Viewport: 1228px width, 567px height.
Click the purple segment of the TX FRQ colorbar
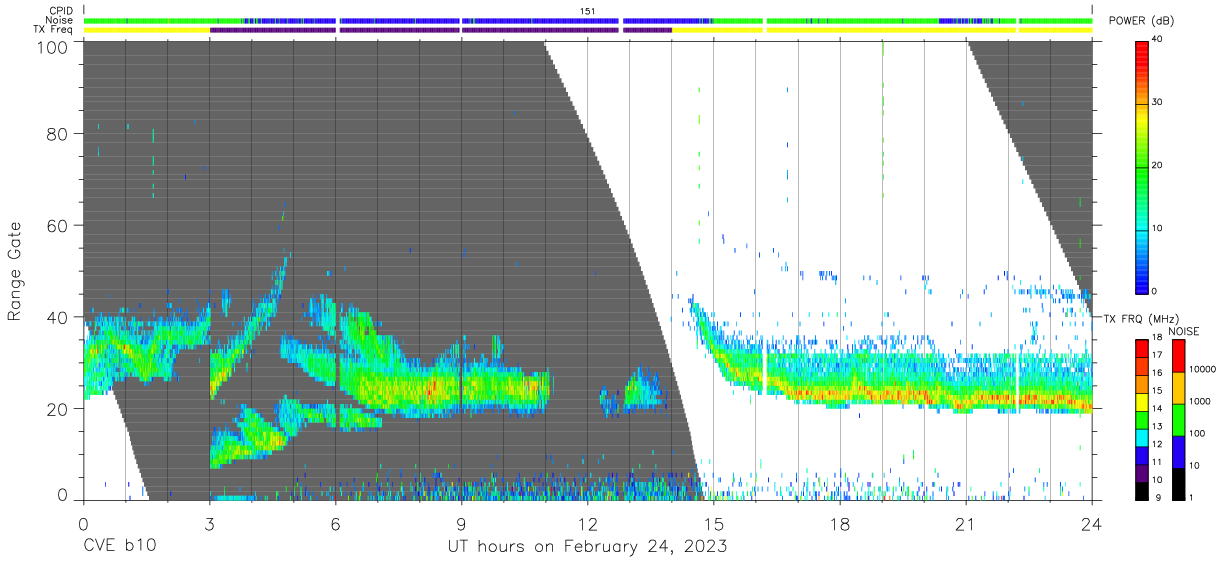click(1143, 471)
